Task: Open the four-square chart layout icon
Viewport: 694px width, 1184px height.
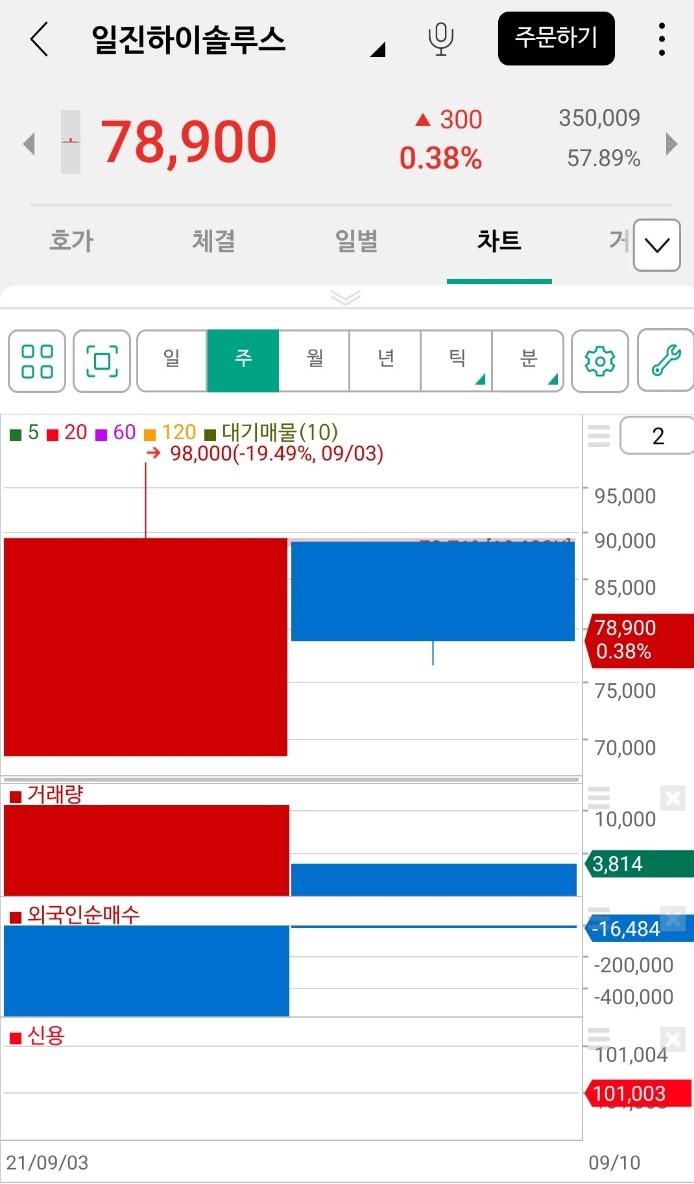Action: (x=37, y=361)
